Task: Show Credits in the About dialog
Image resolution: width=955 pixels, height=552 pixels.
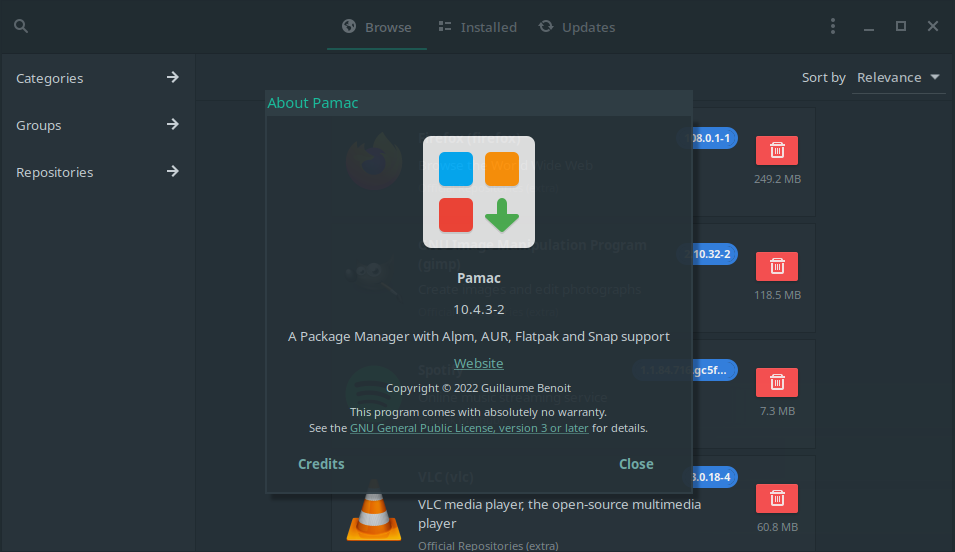Action: pyautogui.click(x=321, y=464)
